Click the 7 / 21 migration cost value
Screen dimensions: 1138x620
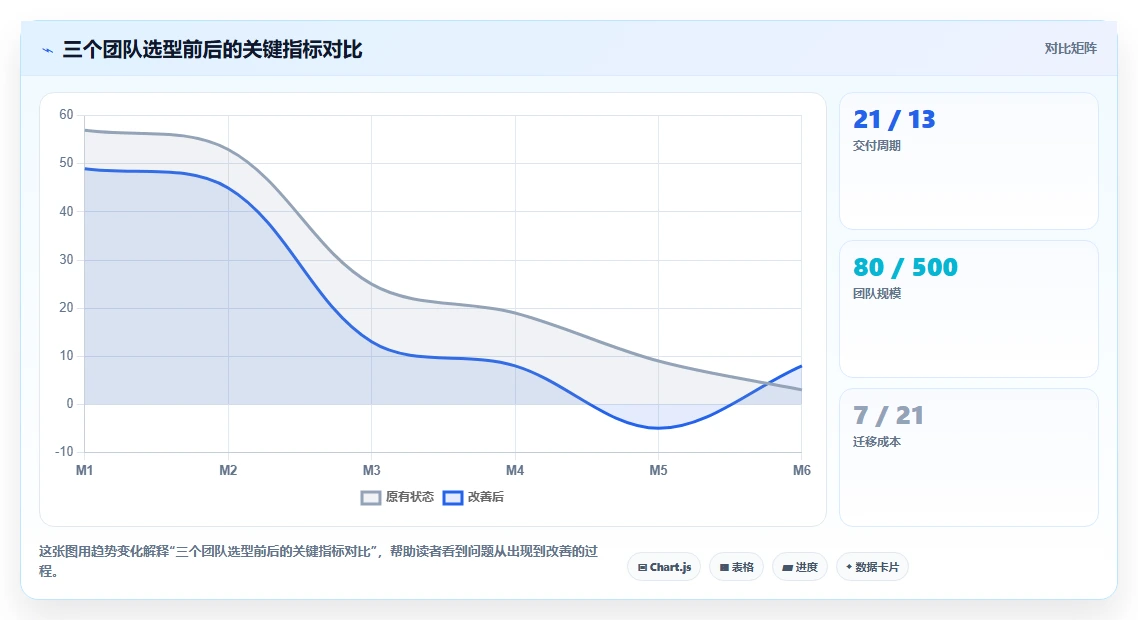888,415
